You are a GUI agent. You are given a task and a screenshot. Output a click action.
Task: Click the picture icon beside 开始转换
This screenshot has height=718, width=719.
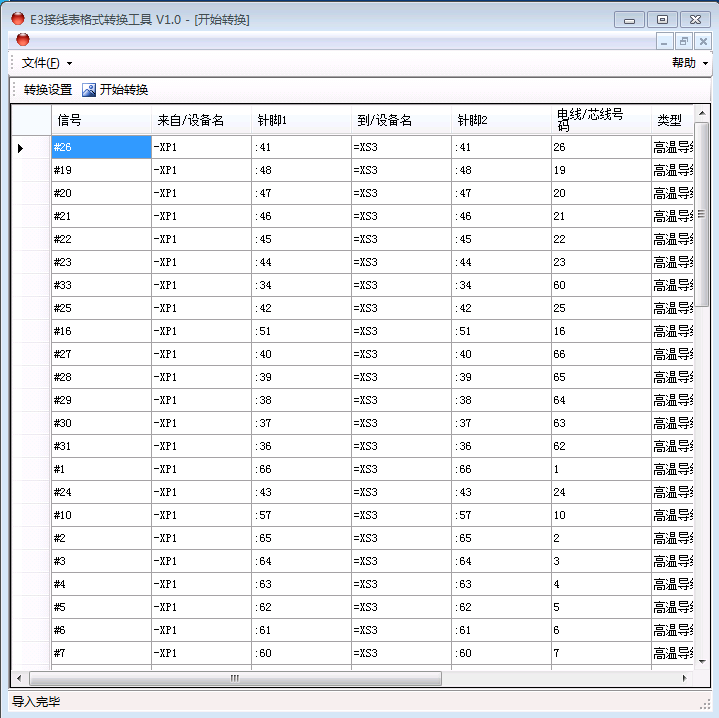click(89, 90)
